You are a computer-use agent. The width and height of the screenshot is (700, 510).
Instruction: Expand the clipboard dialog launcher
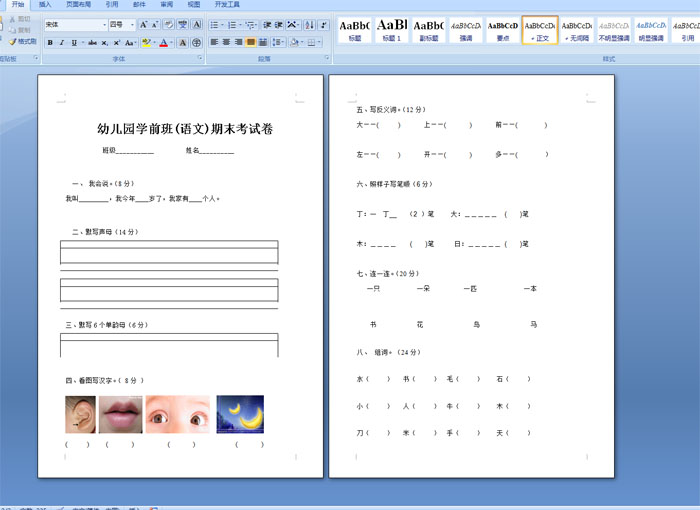coord(36,58)
